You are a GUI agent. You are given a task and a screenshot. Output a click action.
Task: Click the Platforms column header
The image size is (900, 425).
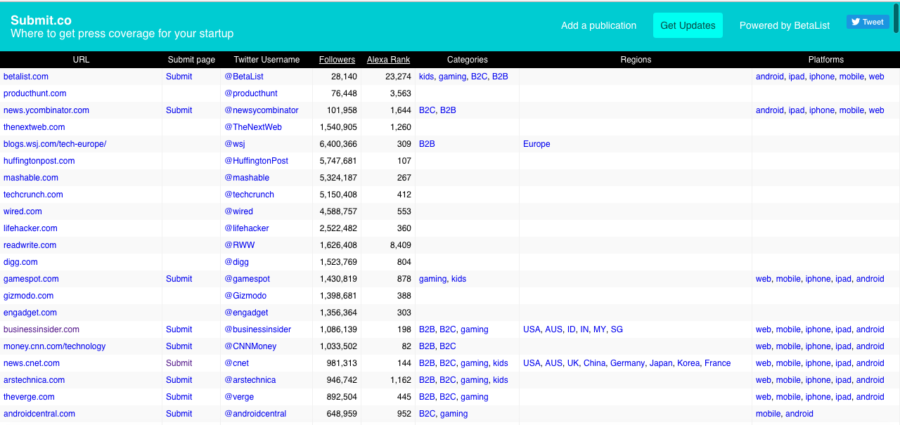click(826, 60)
